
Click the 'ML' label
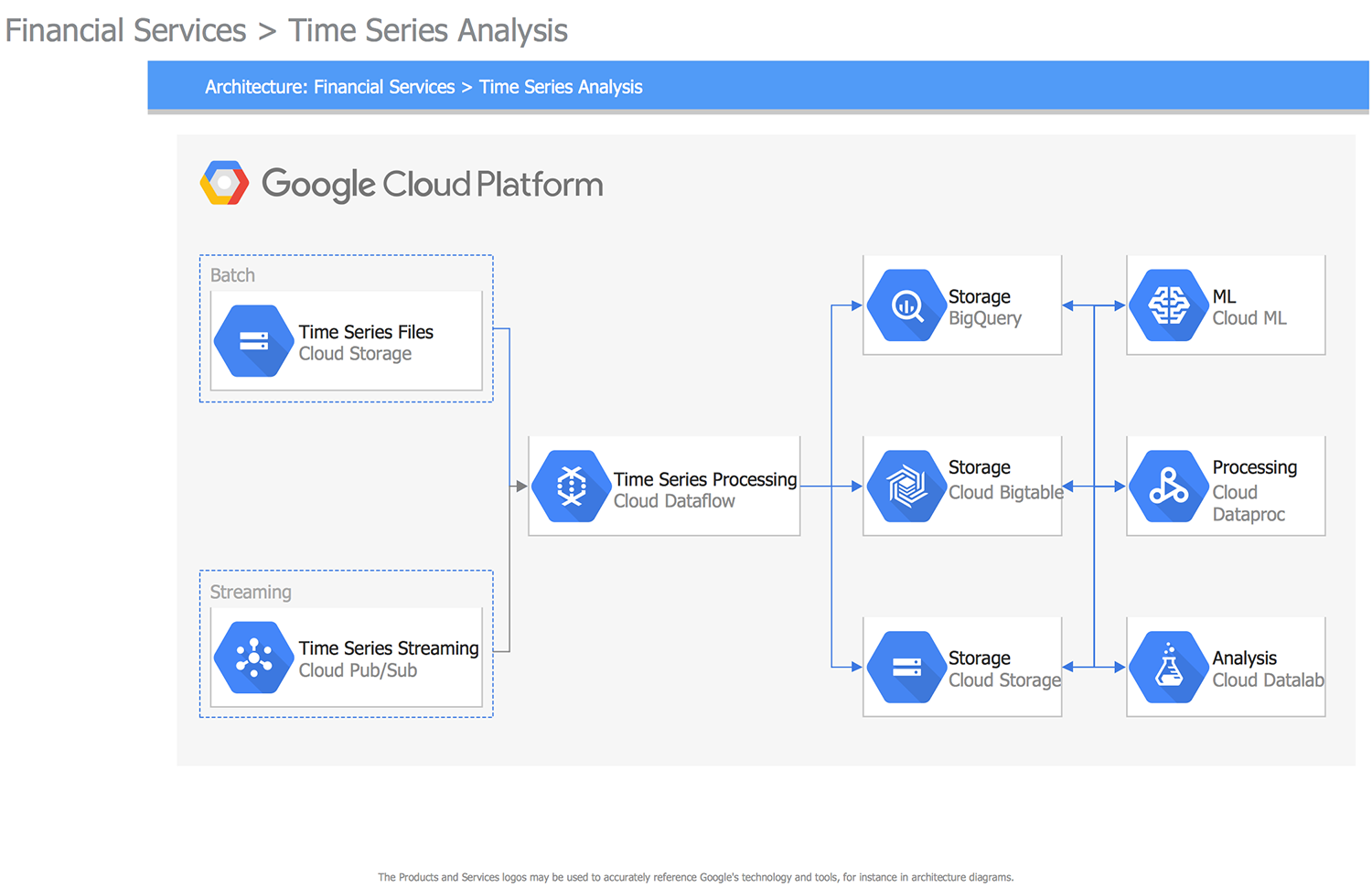(x=1224, y=296)
